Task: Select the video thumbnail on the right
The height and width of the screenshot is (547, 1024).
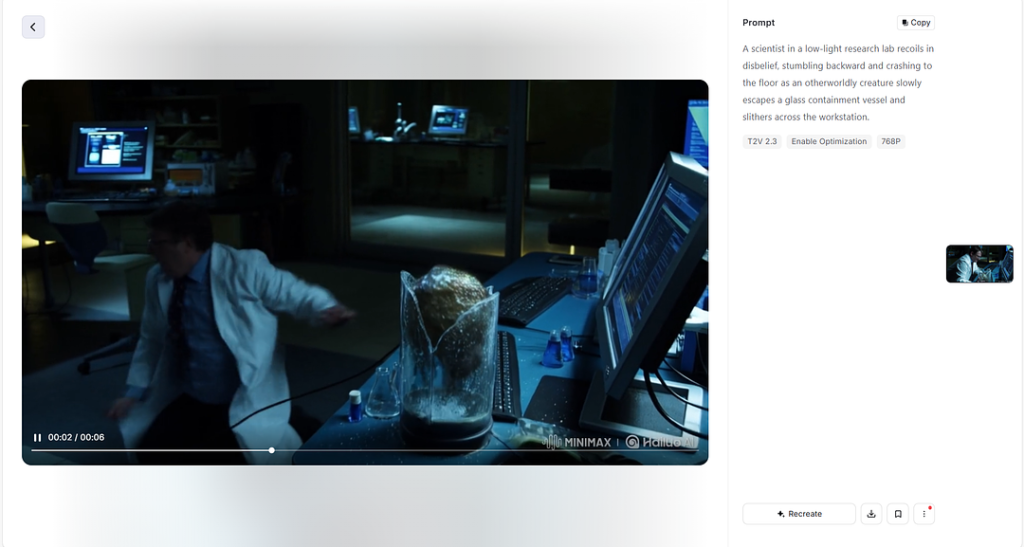Action: pos(980,264)
